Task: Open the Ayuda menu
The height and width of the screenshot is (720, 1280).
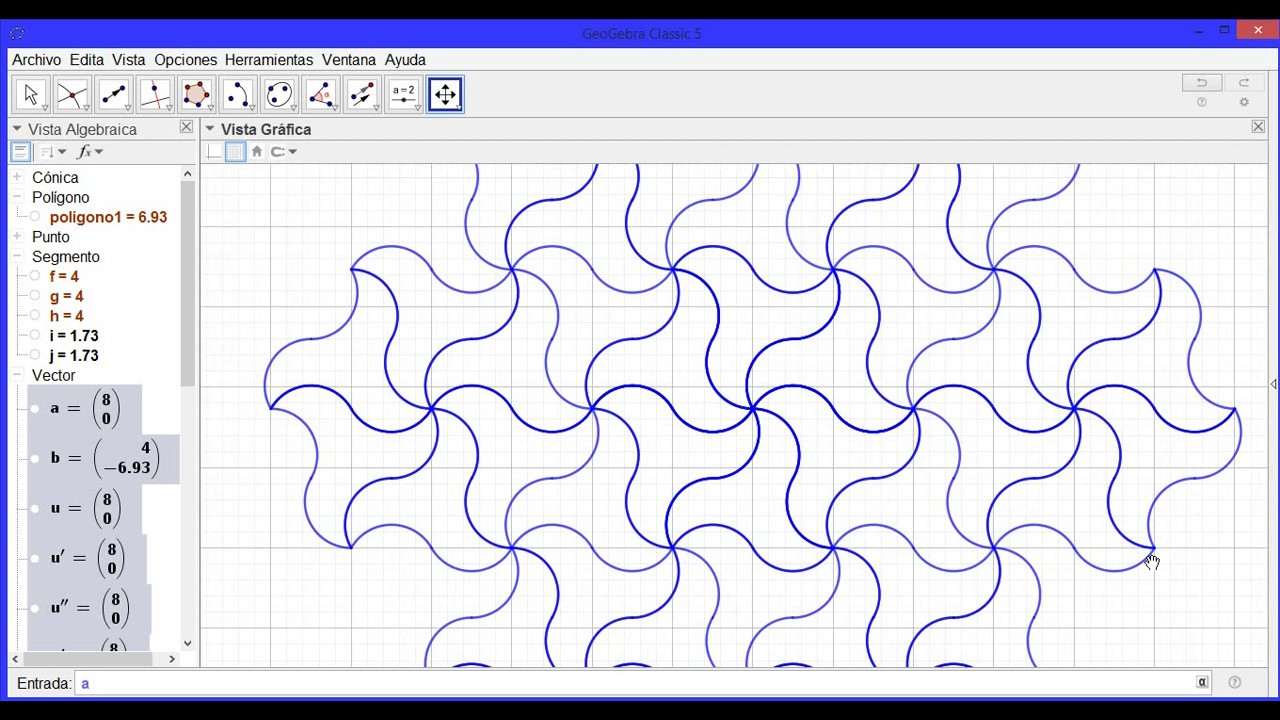Action: (405, 60)
